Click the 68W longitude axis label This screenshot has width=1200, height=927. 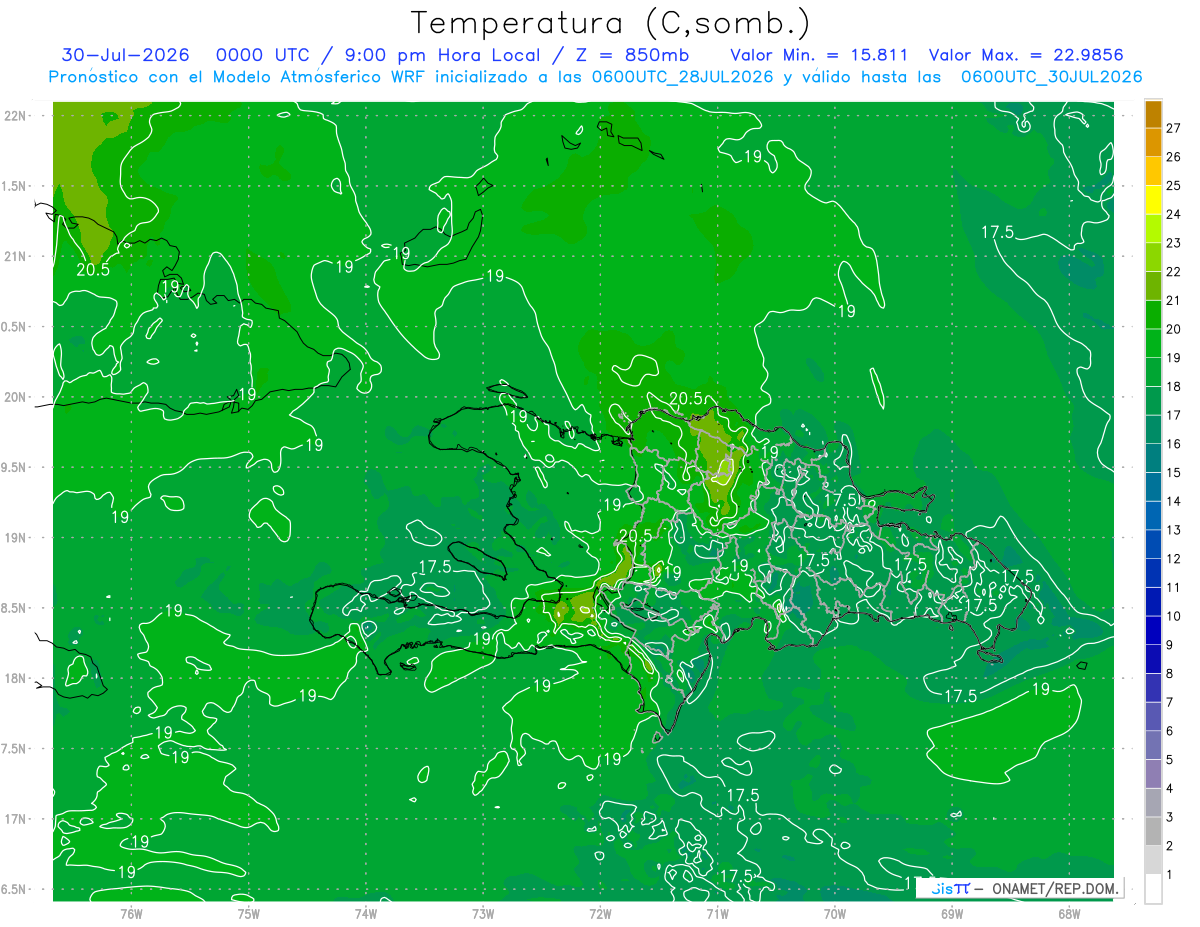click(1069, 914)
